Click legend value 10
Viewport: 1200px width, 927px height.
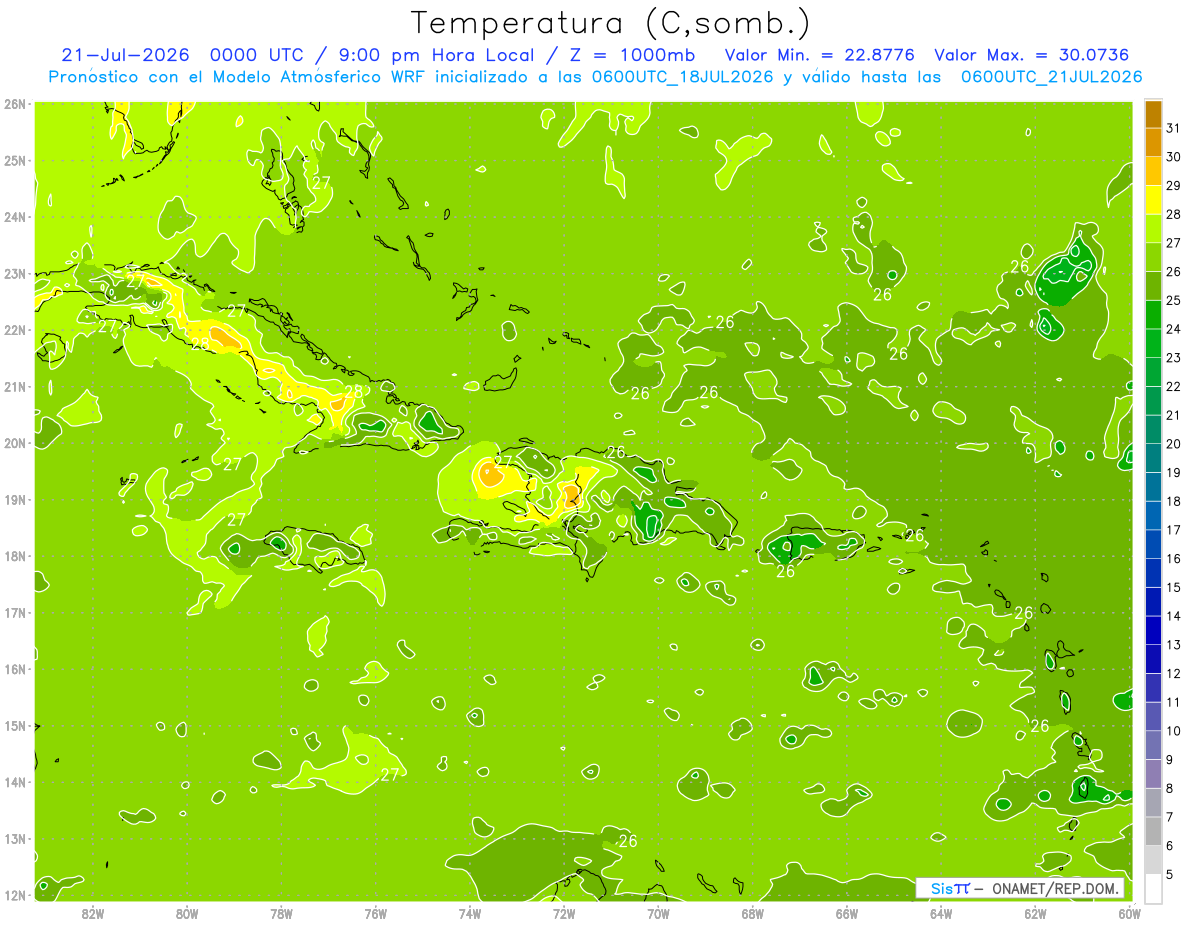tap(1173, 731)
